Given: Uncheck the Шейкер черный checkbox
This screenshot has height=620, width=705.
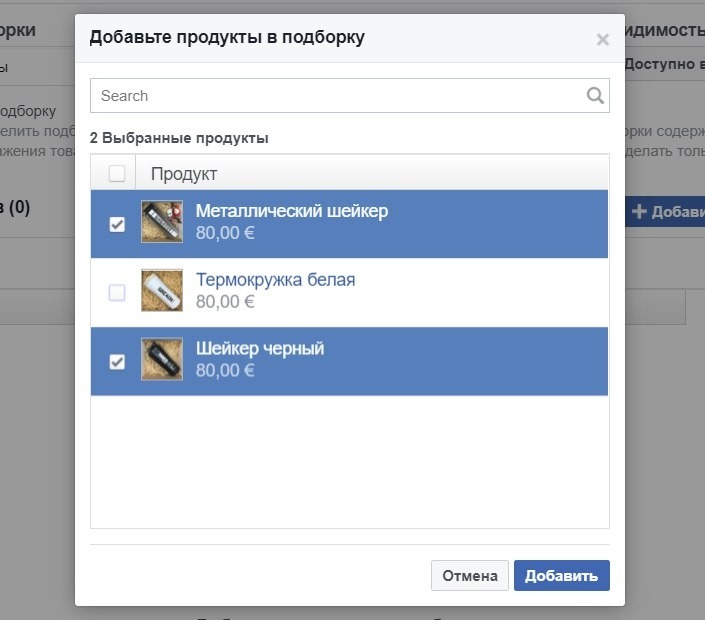Looking at the screenshot, I should (x=117, y=361).
